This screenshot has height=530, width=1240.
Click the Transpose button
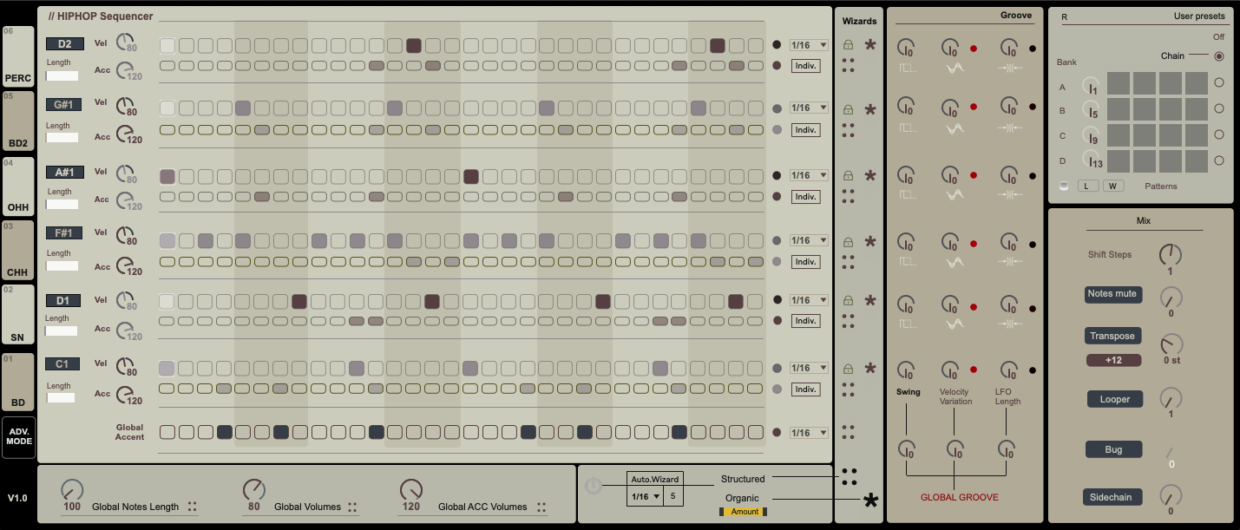tap(1113, 336)
